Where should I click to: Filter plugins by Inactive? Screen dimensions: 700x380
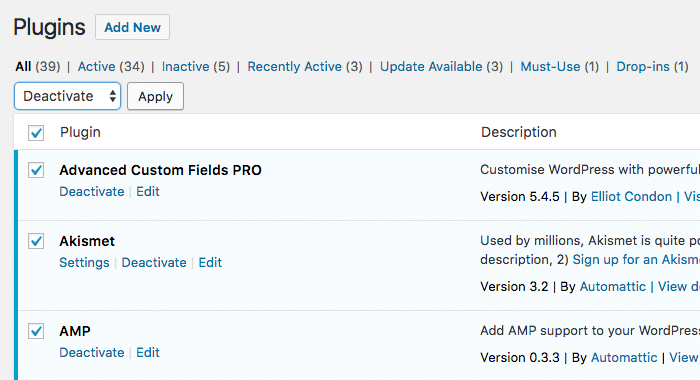coord(185,67)
